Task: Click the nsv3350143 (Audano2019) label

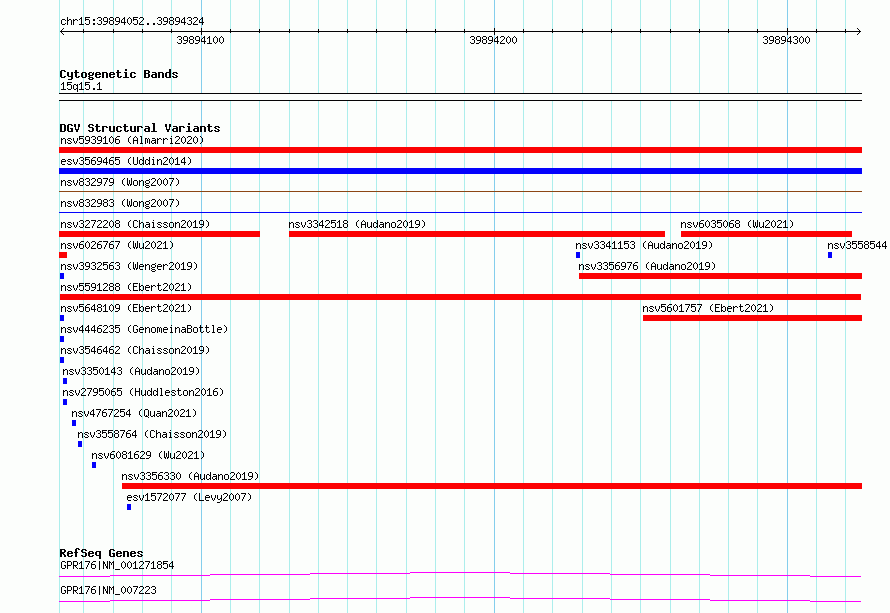Action: pos(131,371)
